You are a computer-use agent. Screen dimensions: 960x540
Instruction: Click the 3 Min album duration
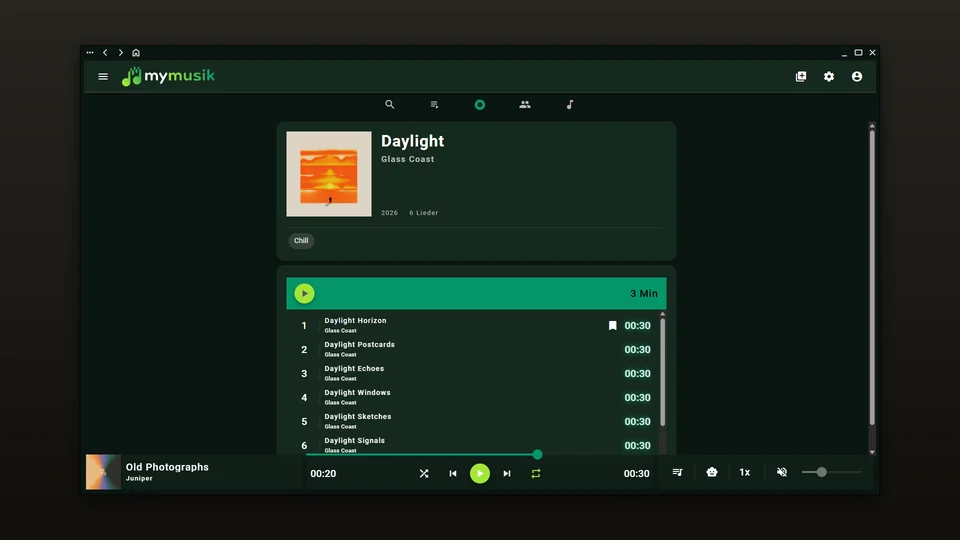coord(644,294)
